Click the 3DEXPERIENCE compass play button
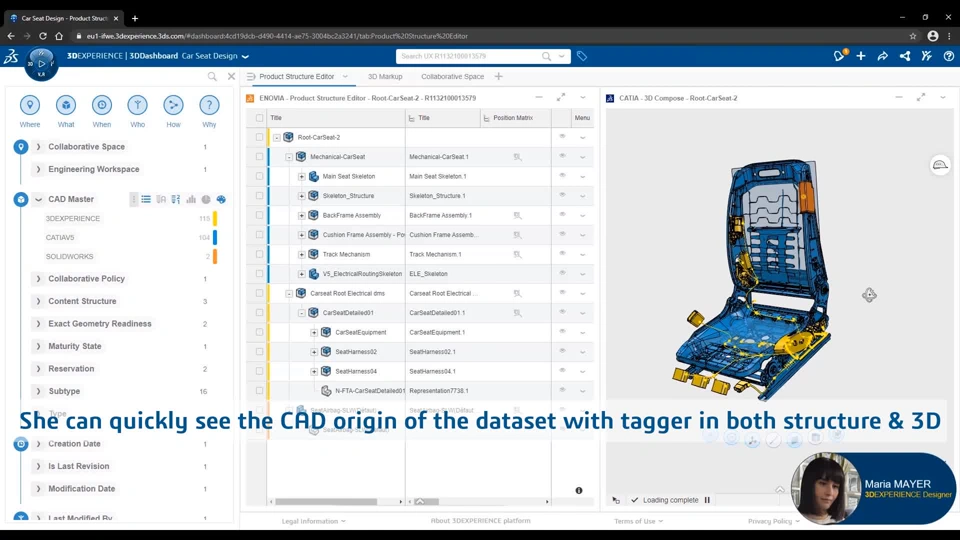Screen dimensions: 960x540 pos(41,64)
